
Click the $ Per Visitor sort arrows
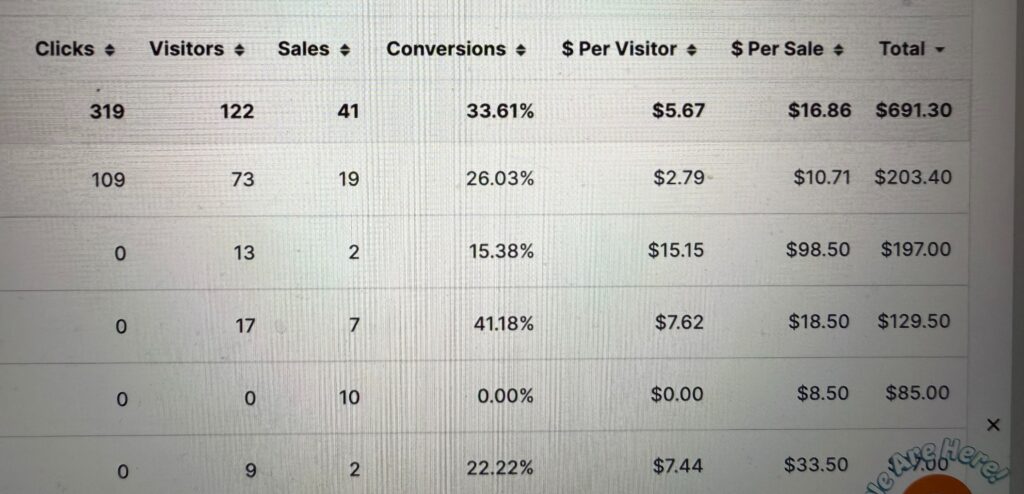pos(692,49)
